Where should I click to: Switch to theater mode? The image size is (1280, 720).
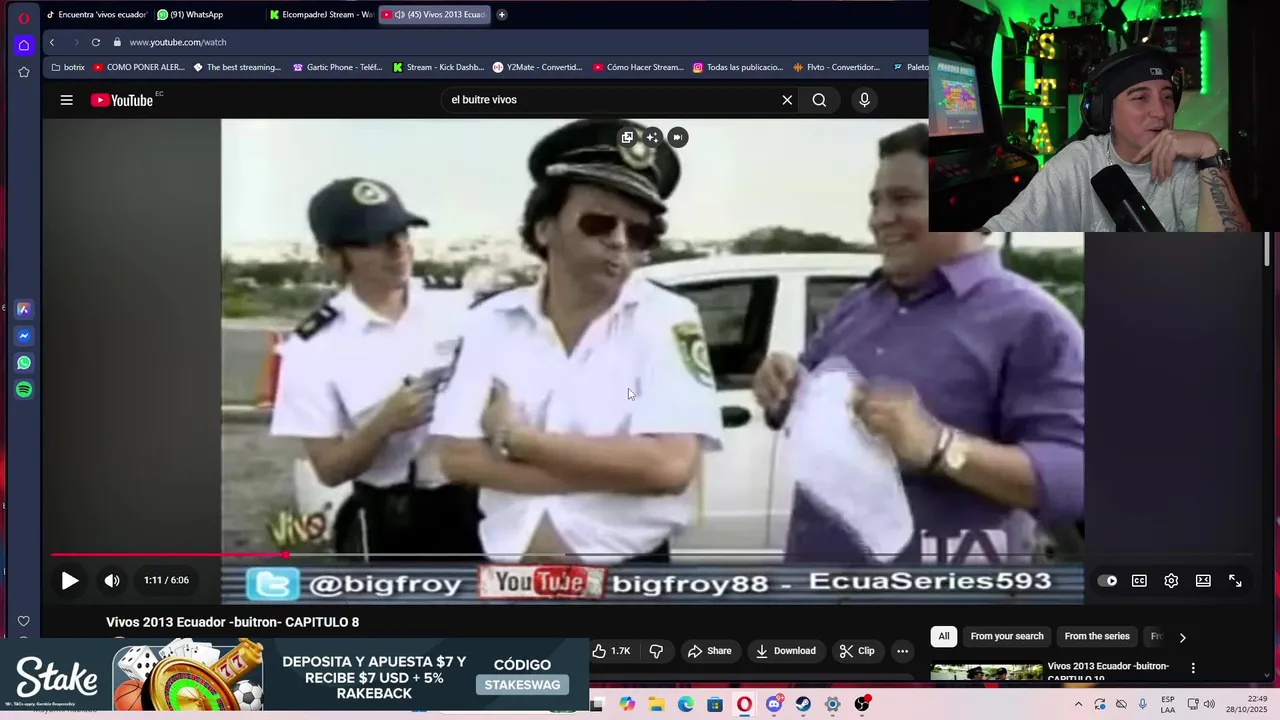(1203, 580)
